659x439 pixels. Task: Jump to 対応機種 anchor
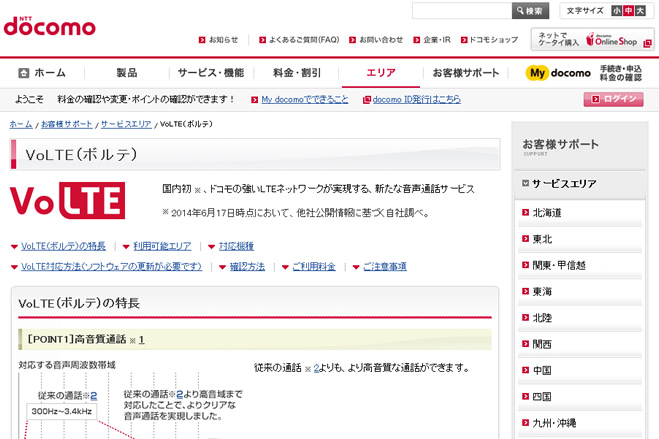pos(236,246)
